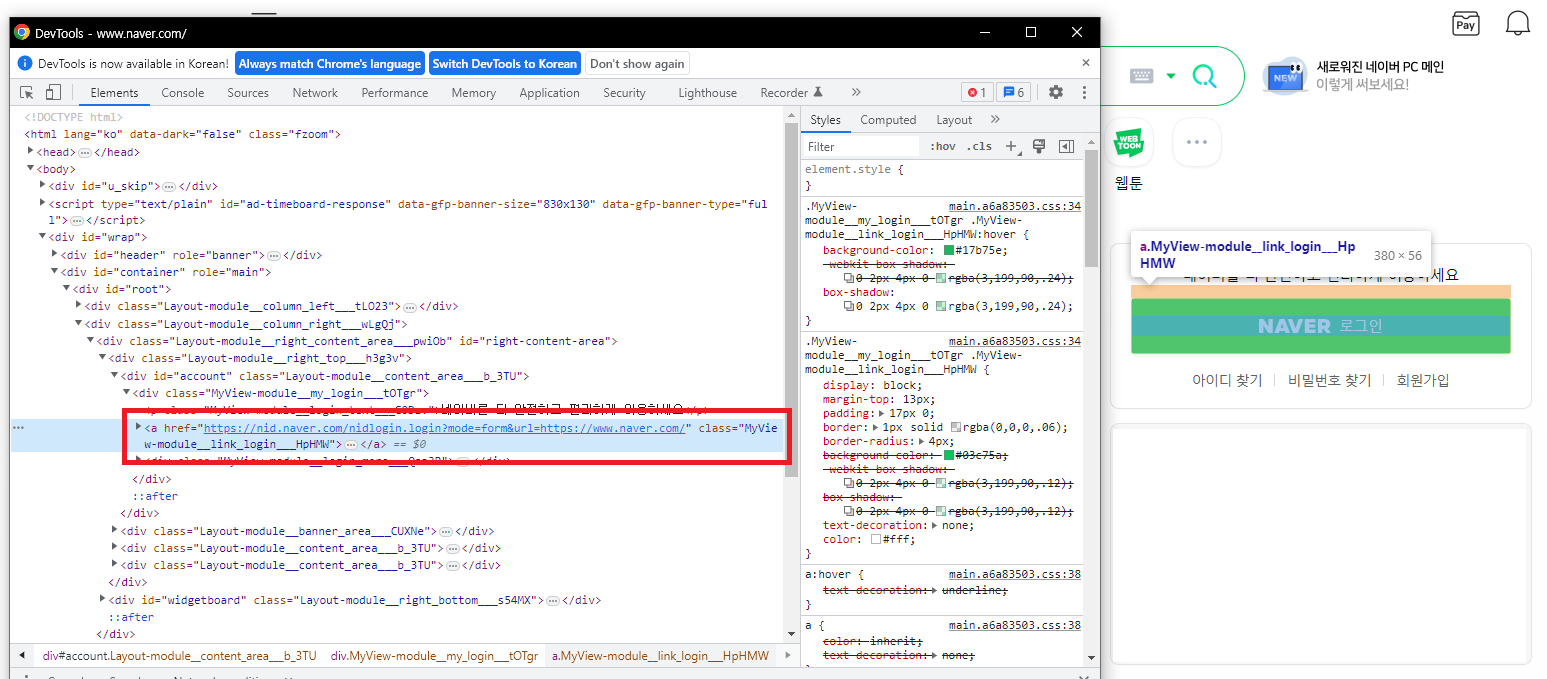The height and width of the screenshot is (679, 1547).
Task: Expand the Layout-module__column_left div
Action: coord(79,306)
